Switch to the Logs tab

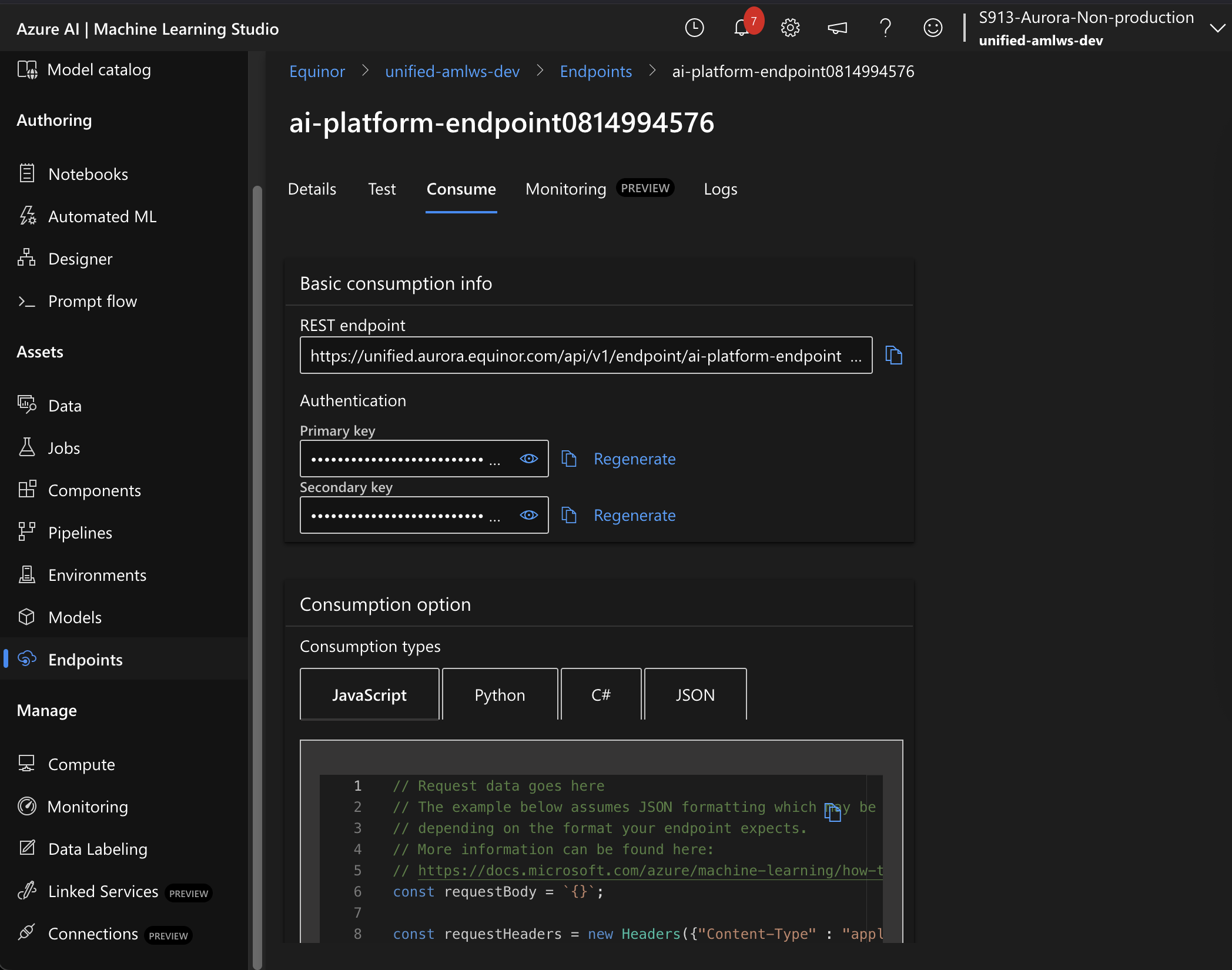coord(720,189)
